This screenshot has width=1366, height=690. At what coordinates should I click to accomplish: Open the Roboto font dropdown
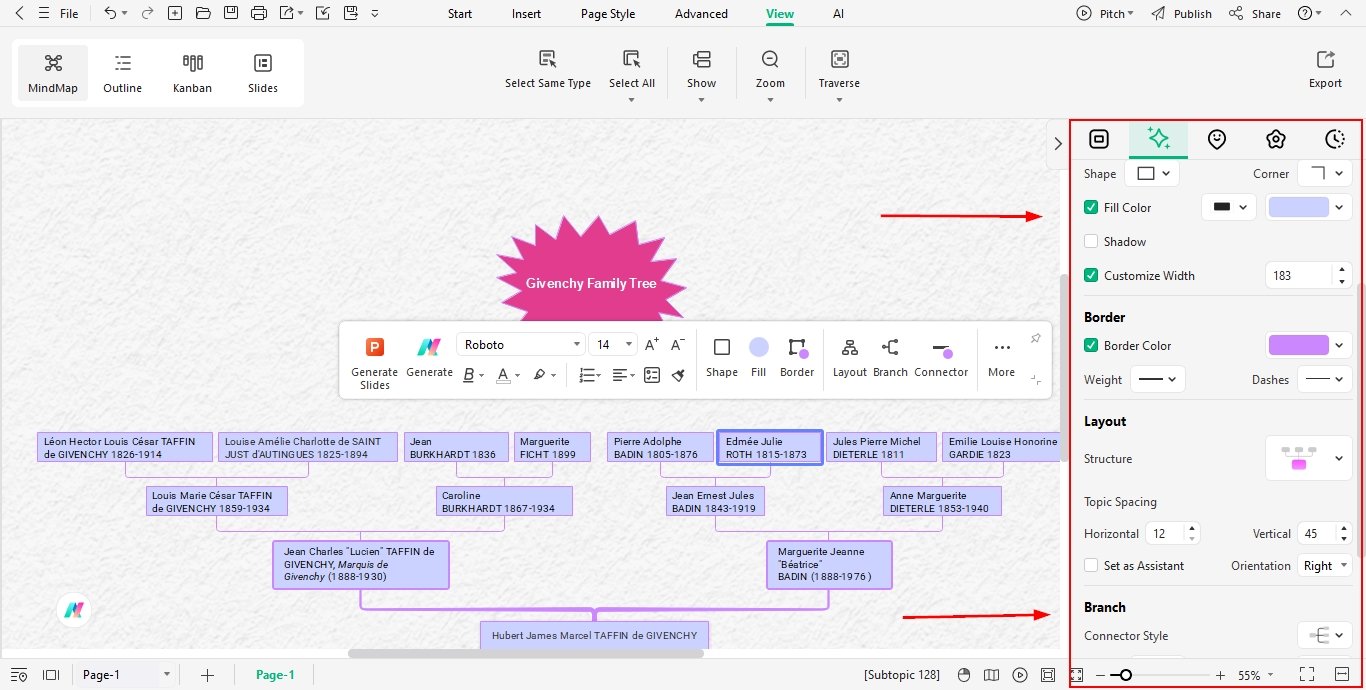coord(521,343)
